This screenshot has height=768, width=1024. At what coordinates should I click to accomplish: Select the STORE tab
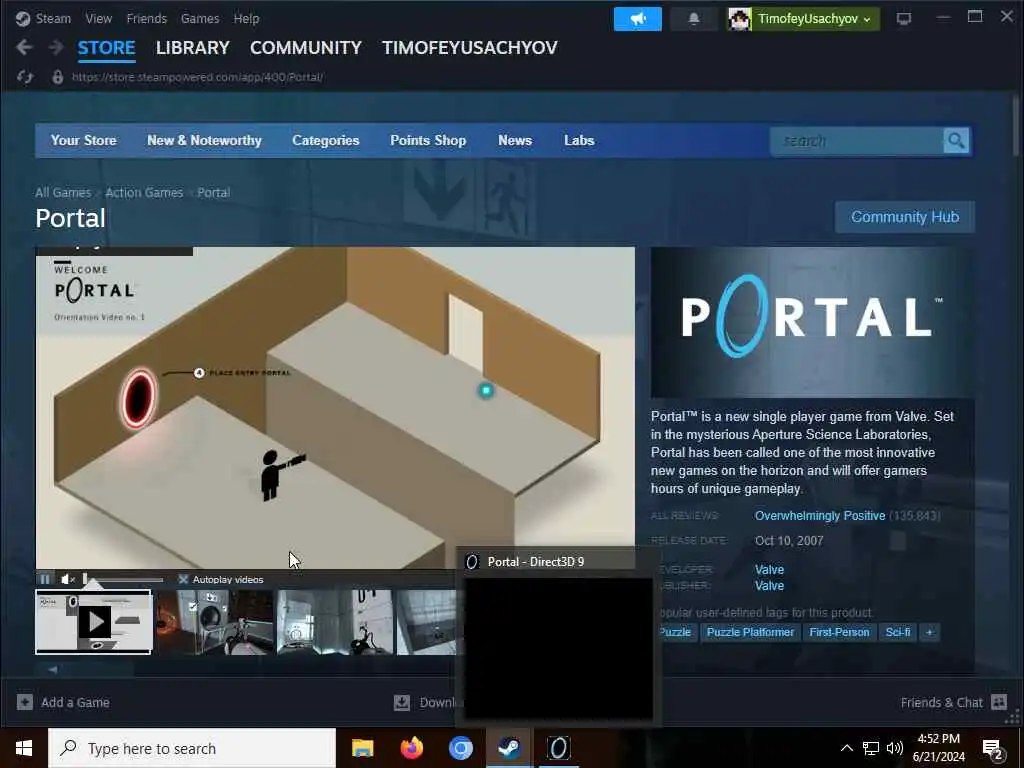[106, 48]
